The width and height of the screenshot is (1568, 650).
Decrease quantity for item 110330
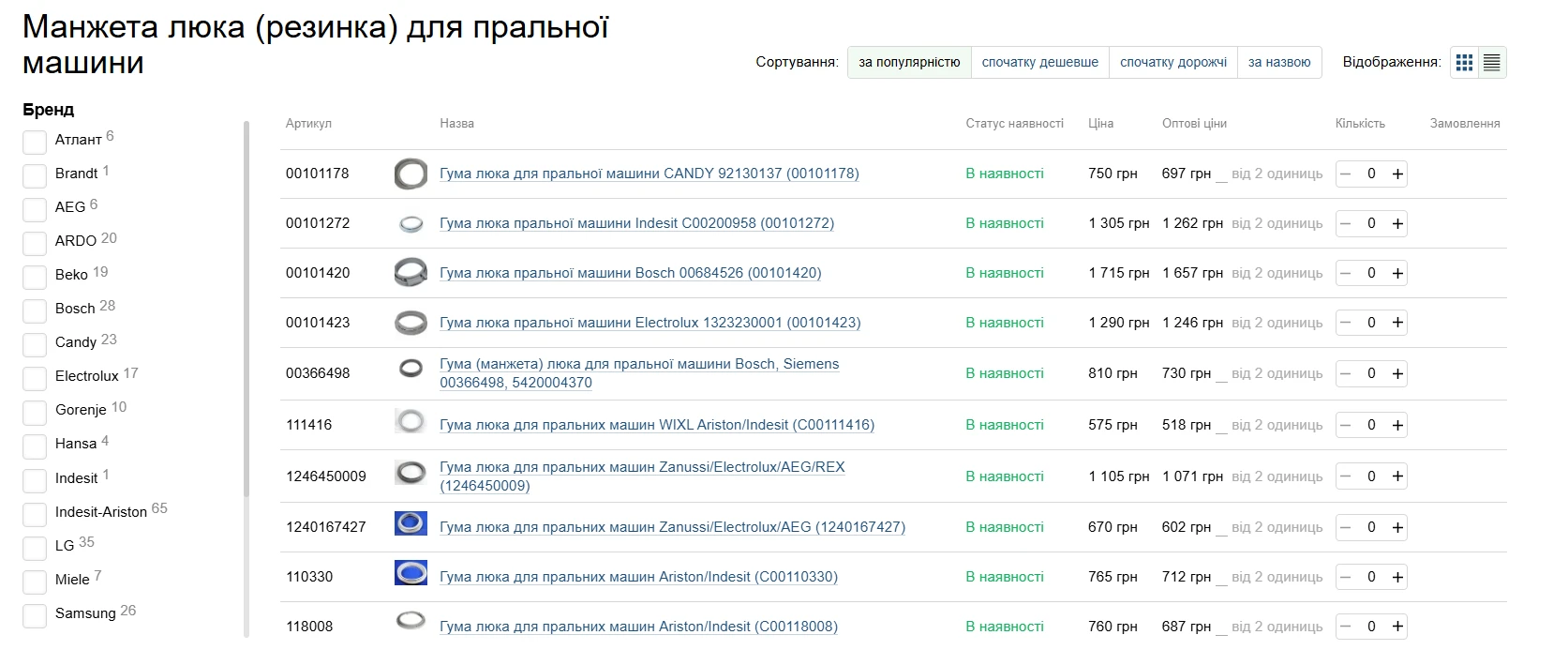(1346, 577)
